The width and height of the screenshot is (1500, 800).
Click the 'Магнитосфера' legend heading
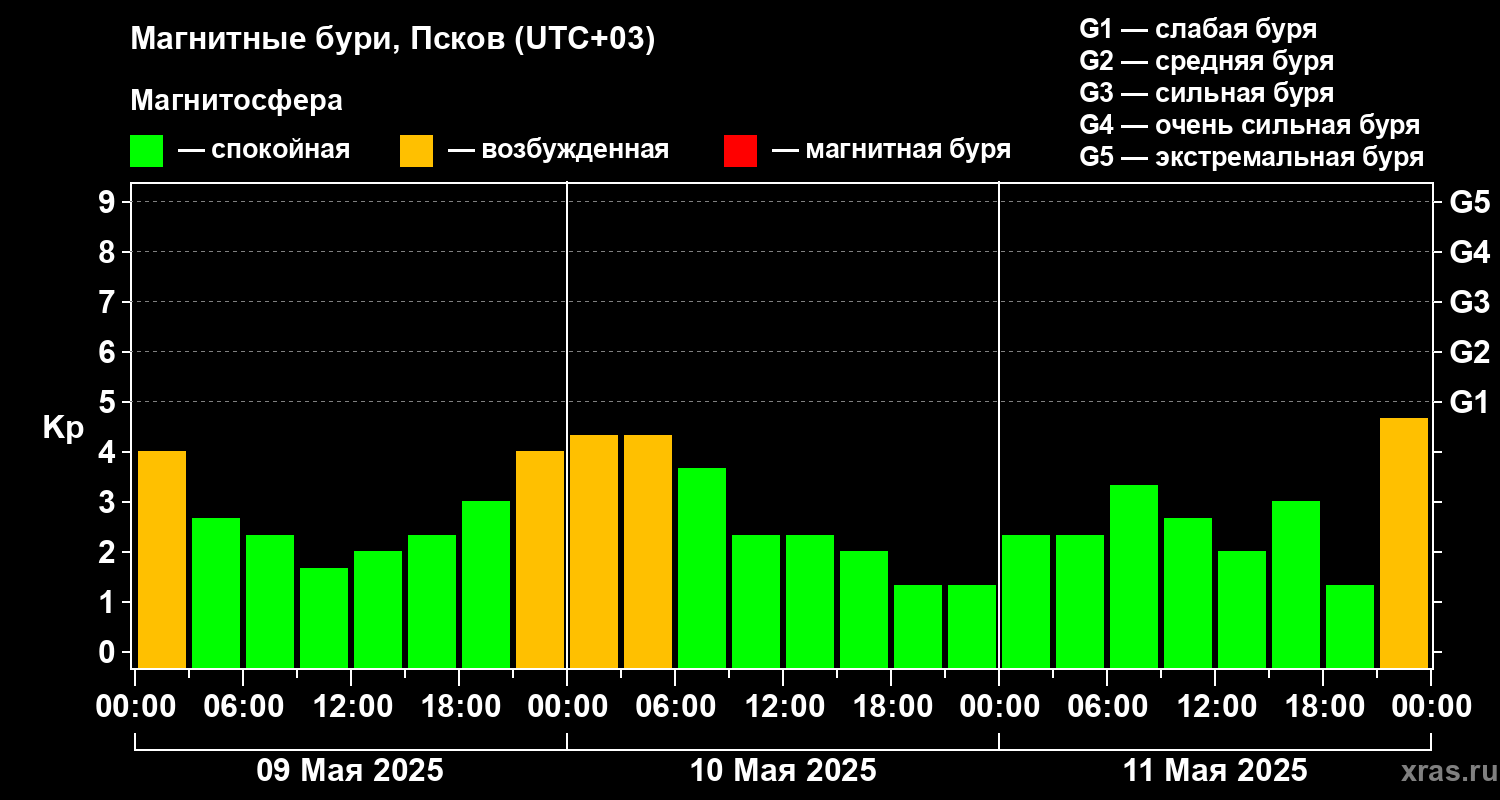[236, 101]
